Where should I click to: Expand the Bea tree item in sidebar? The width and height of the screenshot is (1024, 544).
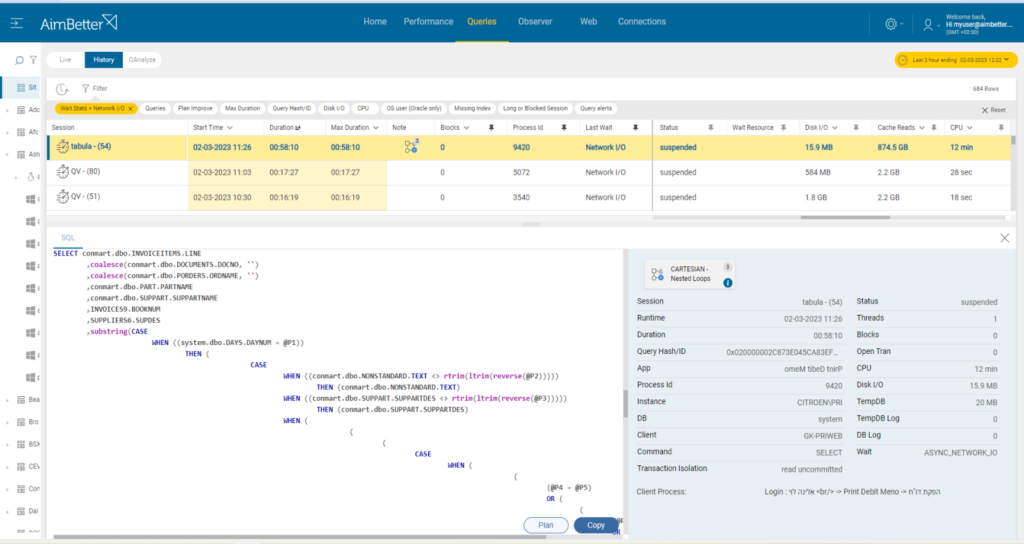pyautogui.click(x=7, y=400)
